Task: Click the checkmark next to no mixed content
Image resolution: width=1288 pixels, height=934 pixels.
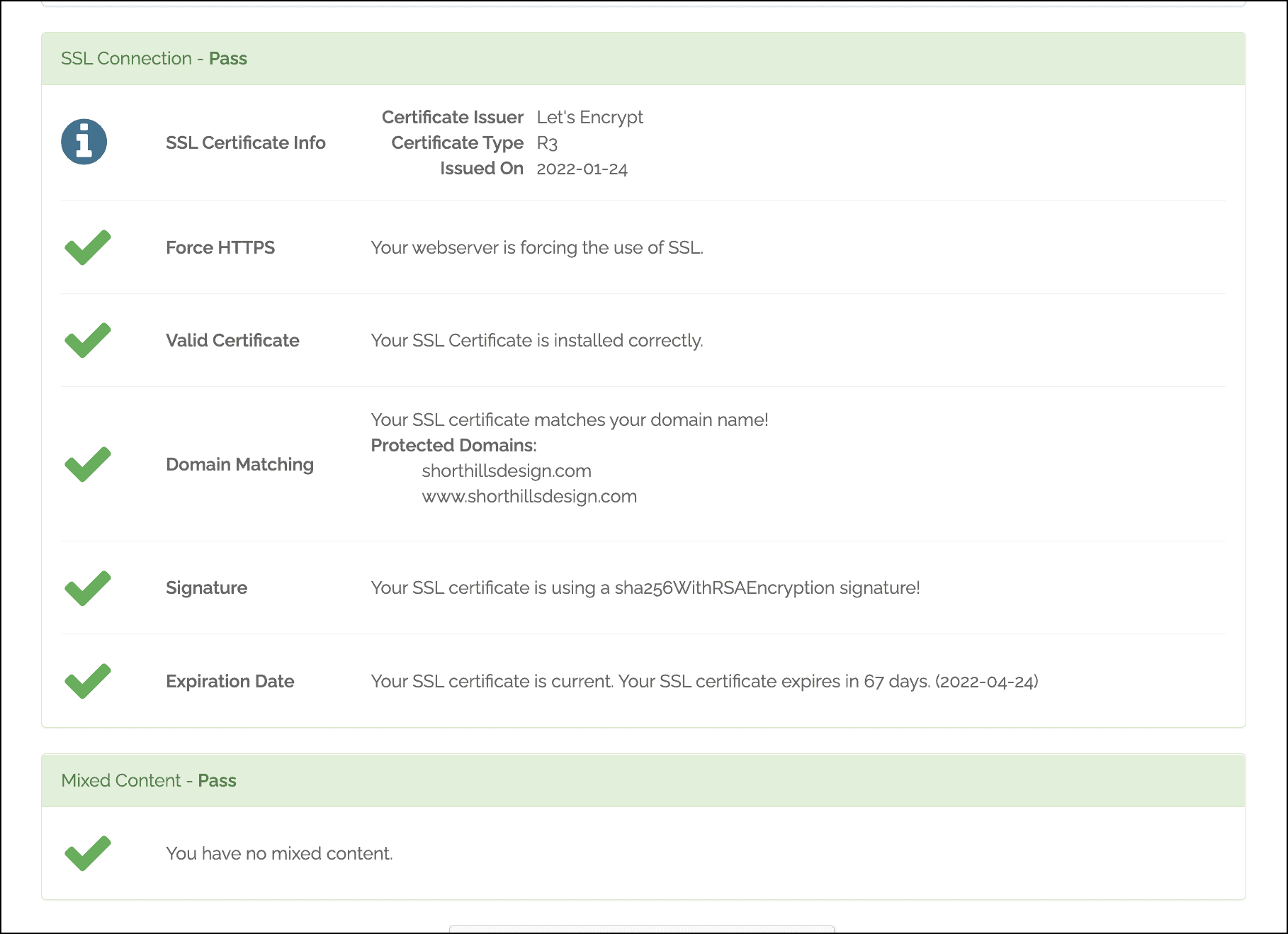Action: coord(87,853)
